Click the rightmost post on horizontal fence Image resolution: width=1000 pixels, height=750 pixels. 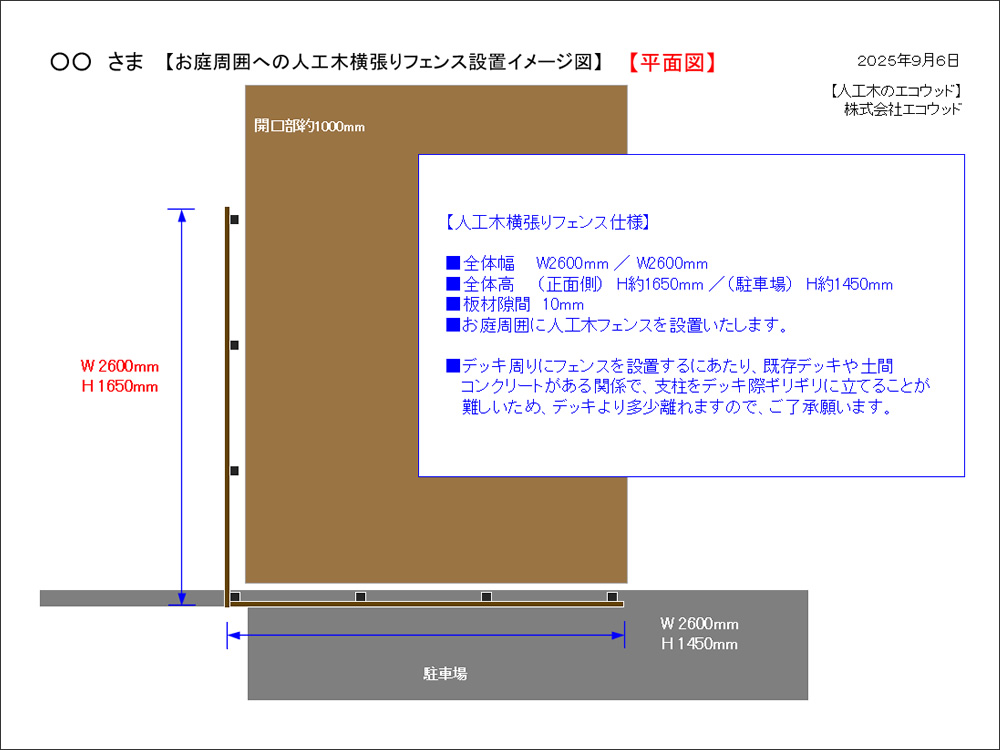612,597
